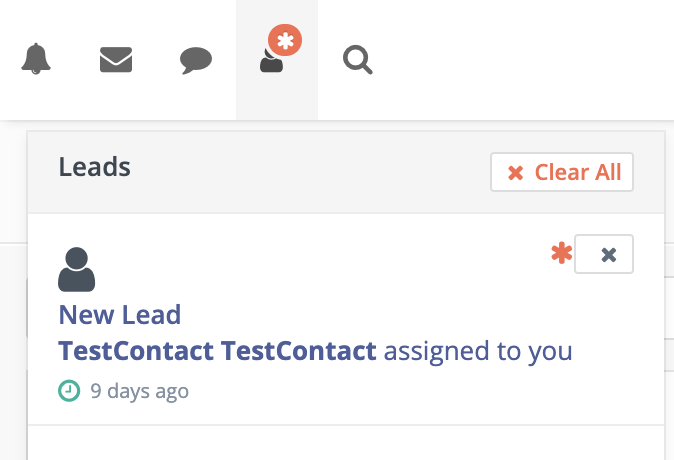
Task: Click the "assigned to you" text
Action: pos(478,352)
